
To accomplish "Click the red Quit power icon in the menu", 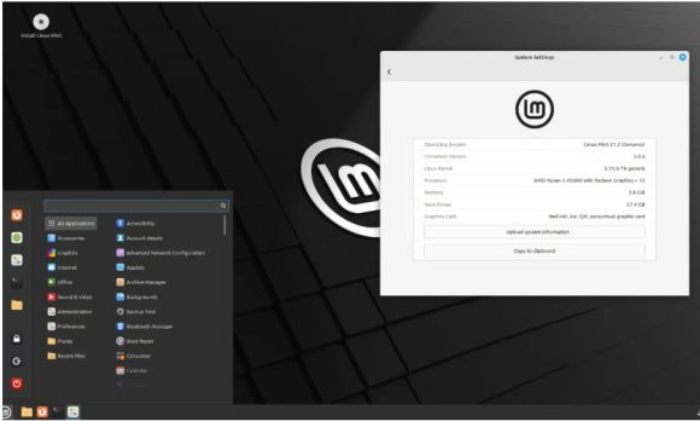I will pyautogui.click(x=17, y=383).
